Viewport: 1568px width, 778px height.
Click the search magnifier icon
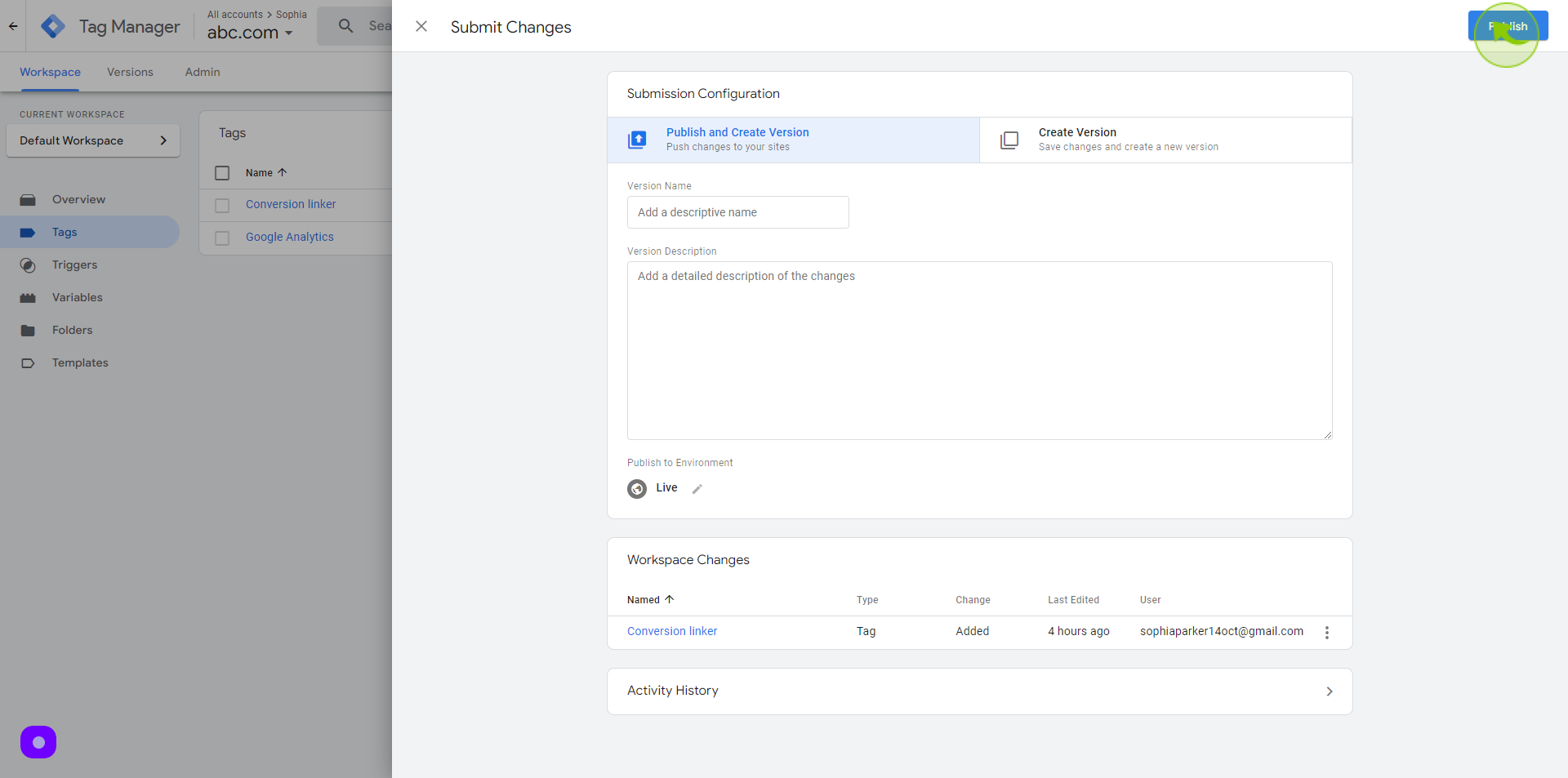346,26
